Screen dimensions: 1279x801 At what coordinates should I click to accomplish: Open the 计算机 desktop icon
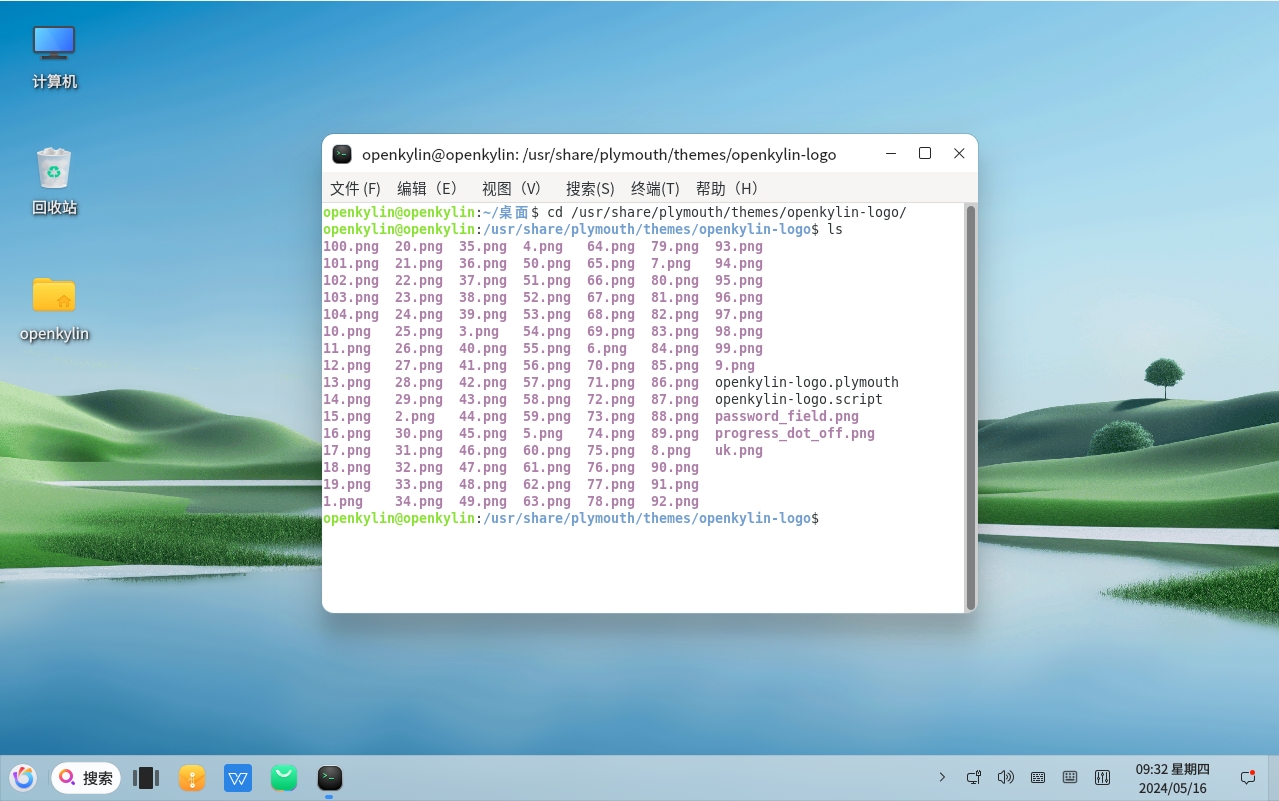click(54, 57)
